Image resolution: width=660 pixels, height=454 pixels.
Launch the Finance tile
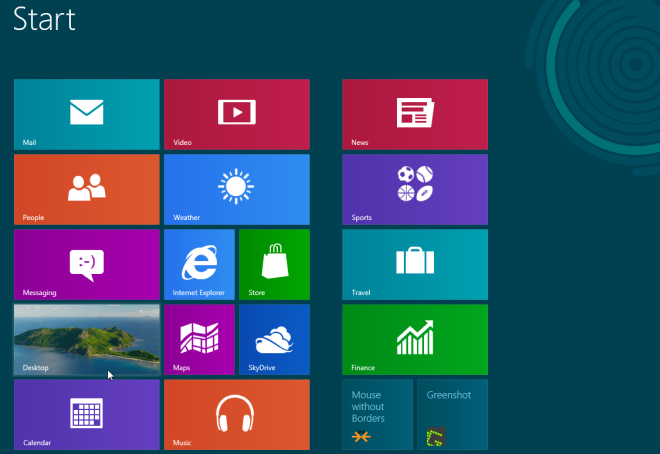point(415,340)
